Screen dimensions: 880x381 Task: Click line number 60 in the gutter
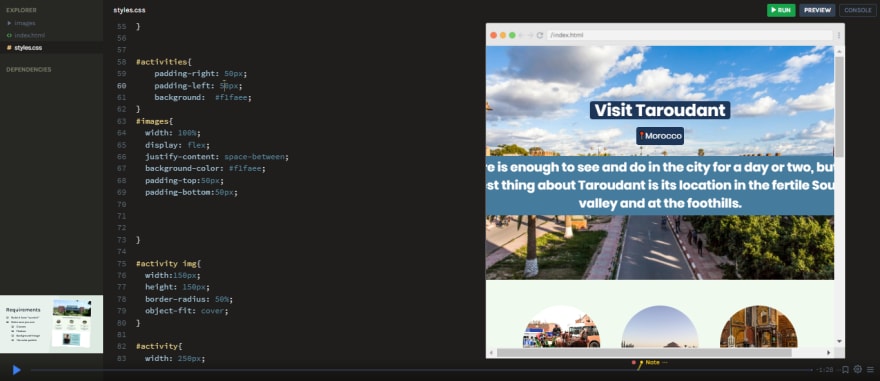(121, 86)
